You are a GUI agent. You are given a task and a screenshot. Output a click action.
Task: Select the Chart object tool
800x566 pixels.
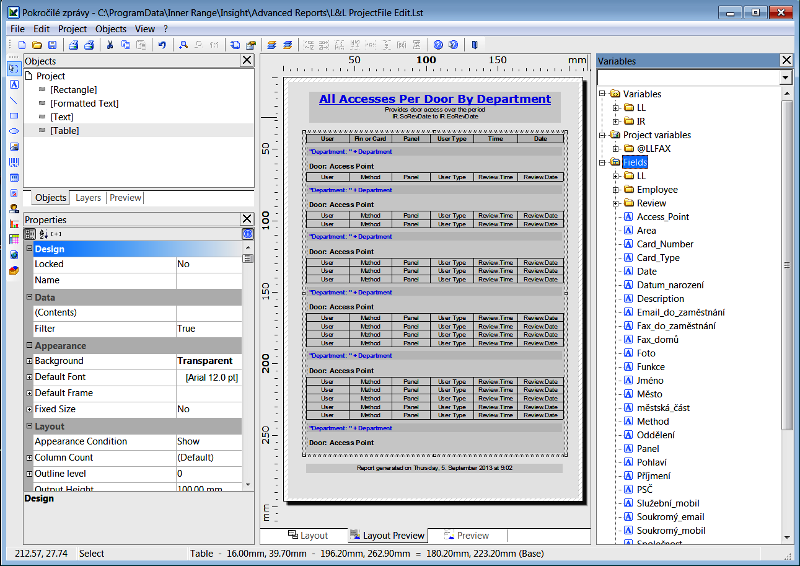14,223
